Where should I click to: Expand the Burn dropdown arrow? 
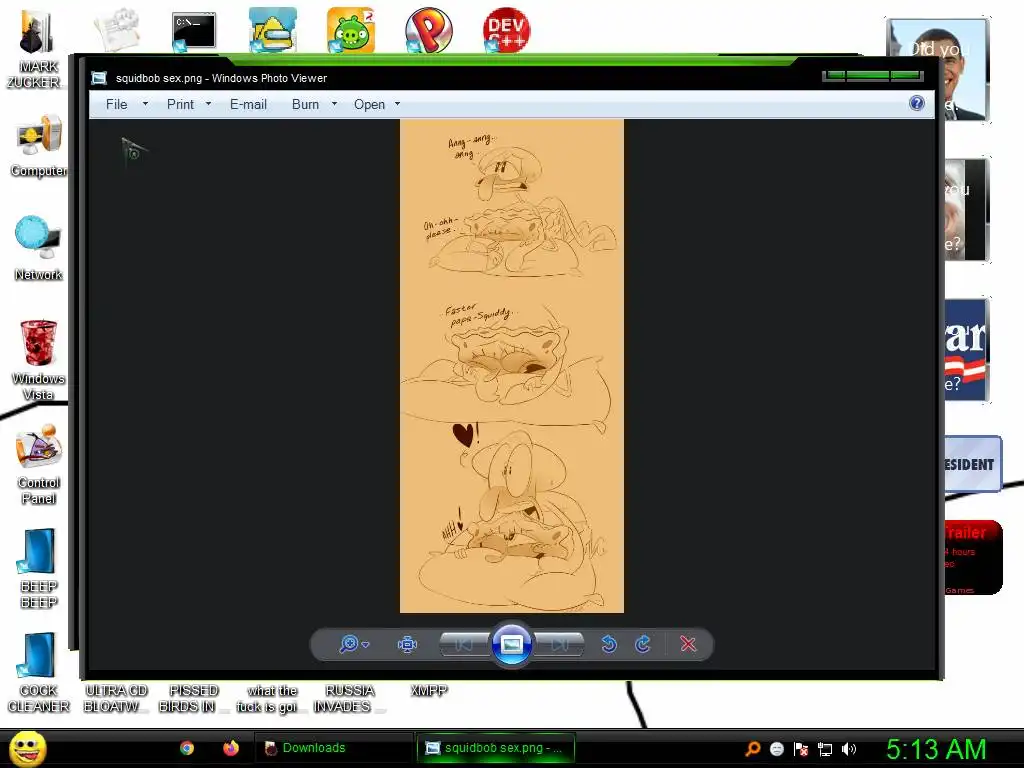tap(334, 104)
